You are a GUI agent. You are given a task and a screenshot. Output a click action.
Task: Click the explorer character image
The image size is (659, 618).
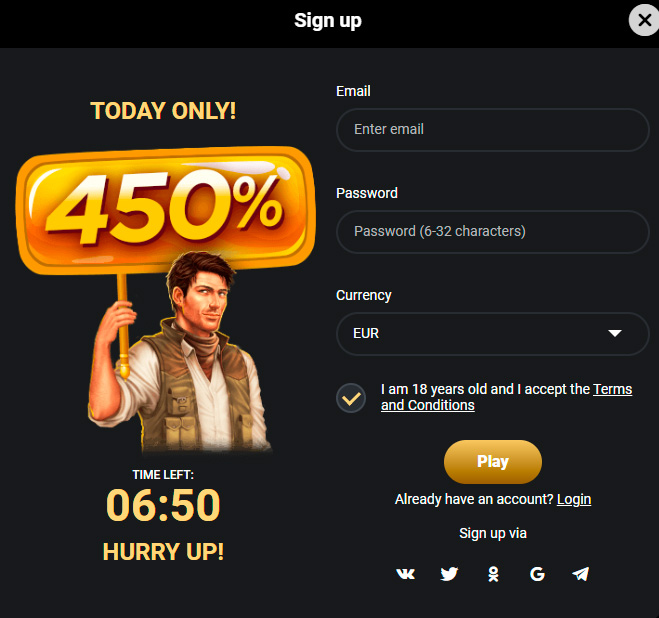(x=179, y=353)
